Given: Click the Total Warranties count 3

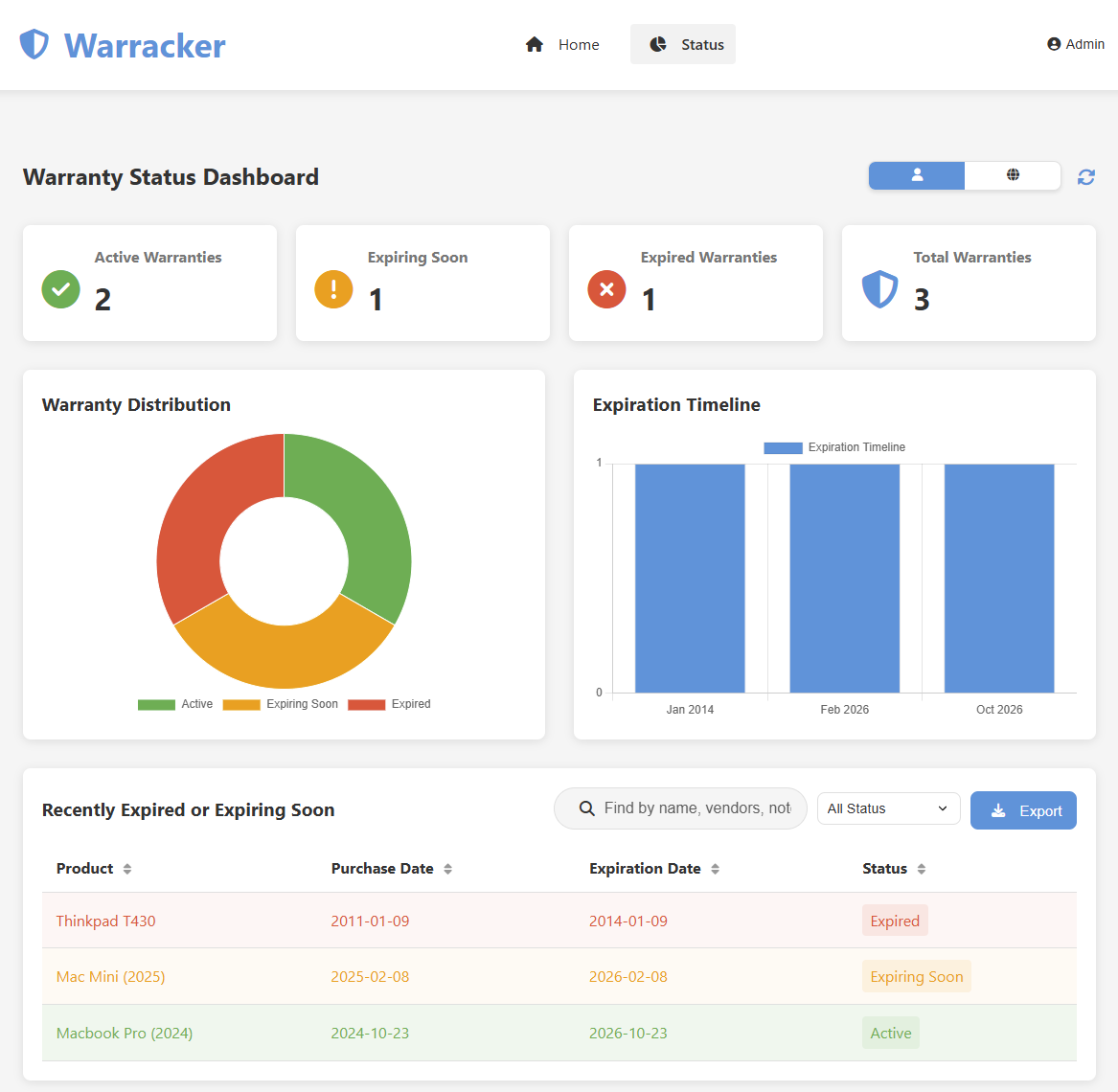Looking at the screenshot, I should click(x=922, y=300).
